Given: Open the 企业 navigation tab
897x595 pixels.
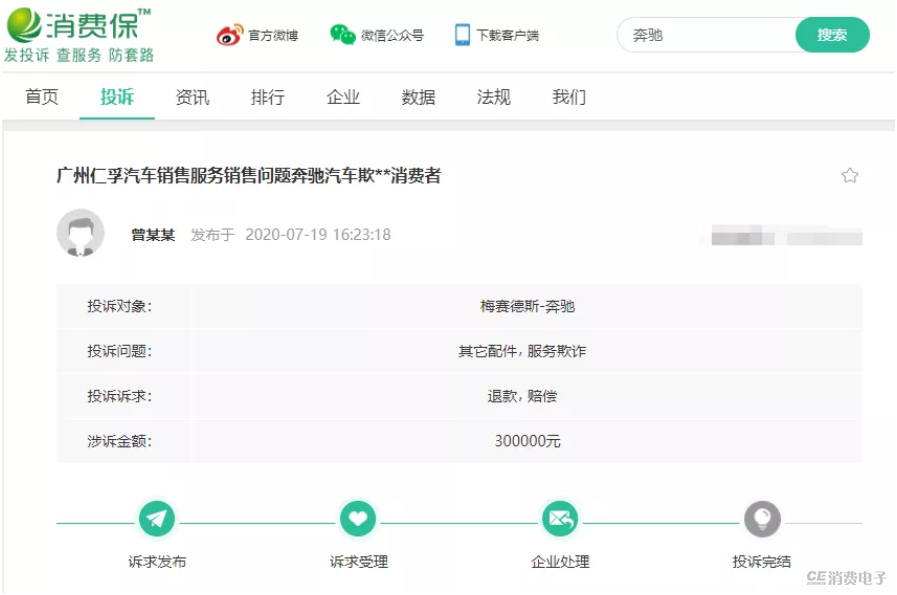Looking at the screenshot, I should (x=343, y=97).
